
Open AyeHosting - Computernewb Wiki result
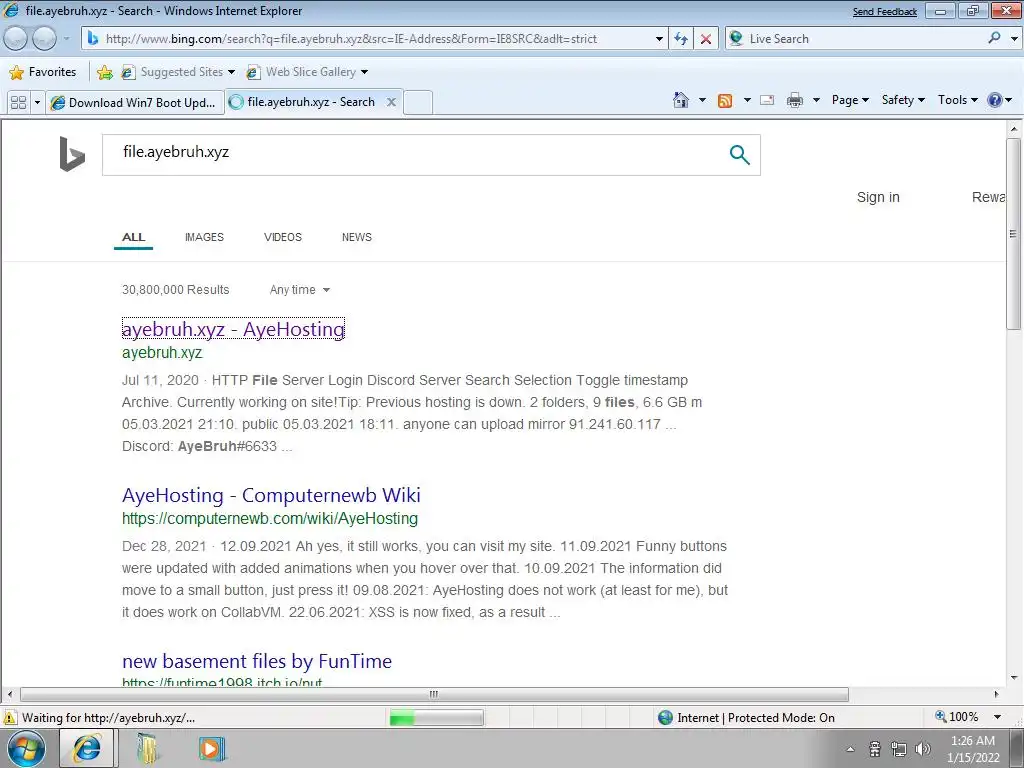[x=271, y=495]
